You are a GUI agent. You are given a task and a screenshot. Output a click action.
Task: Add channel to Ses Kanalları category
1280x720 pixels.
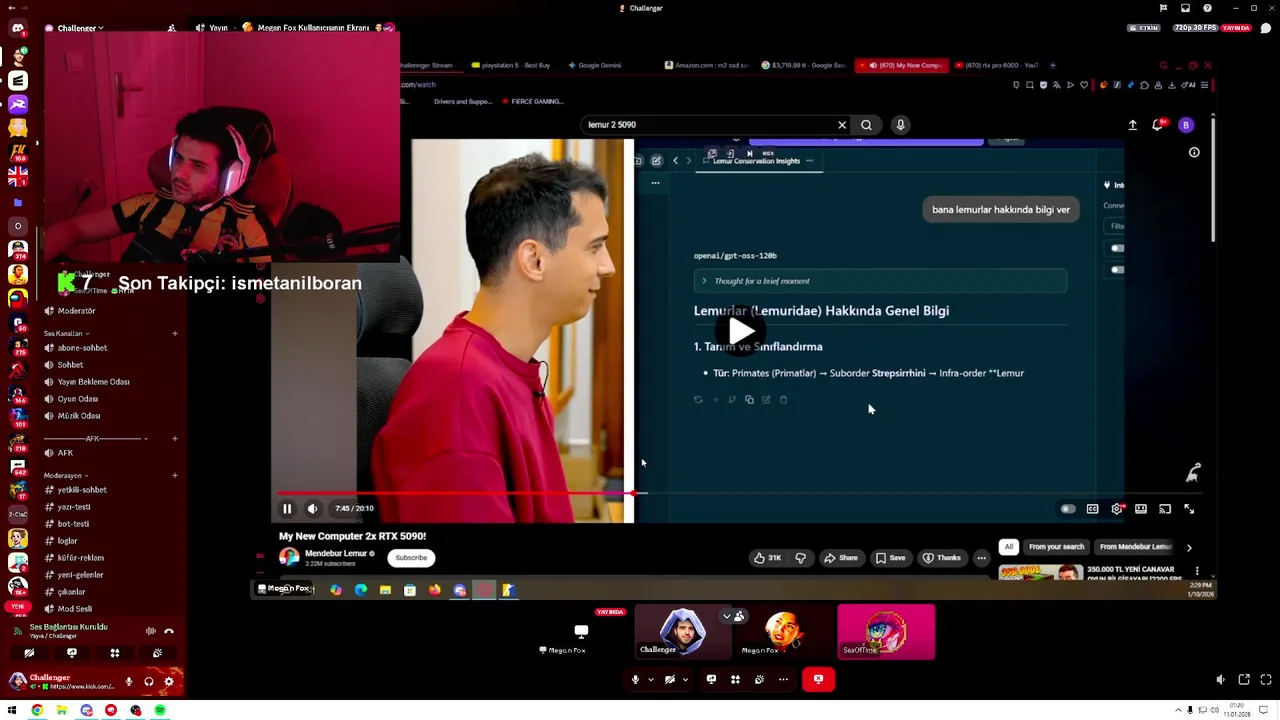point(175,333)
